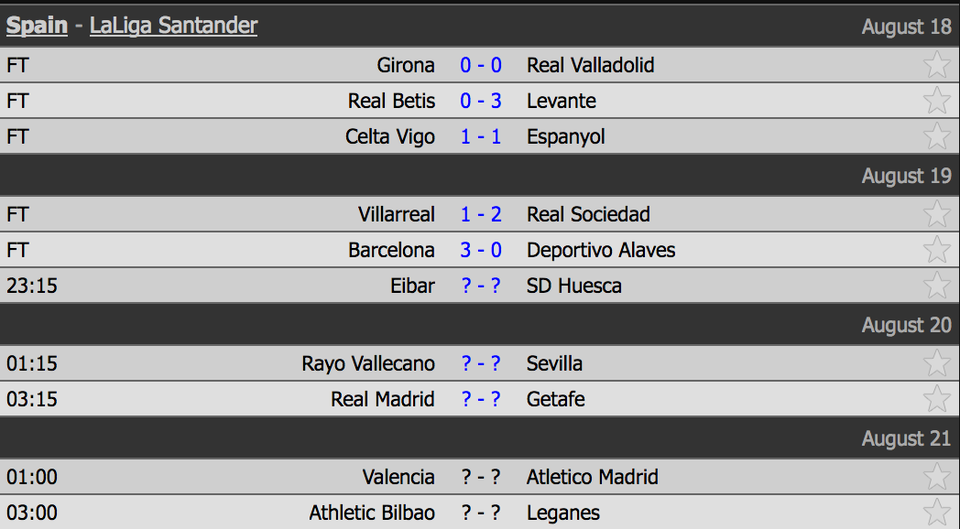Open the LaLiga Santander league link
This screenshot has height=529, width=960.
(173, 26)
